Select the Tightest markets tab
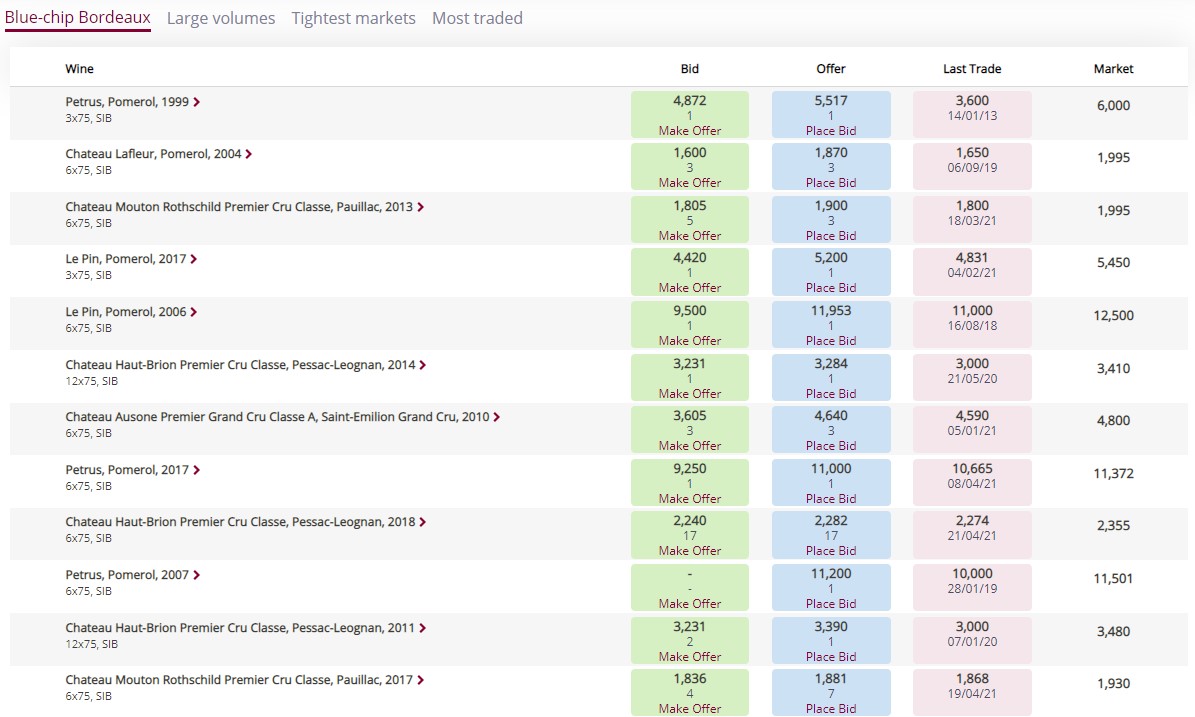 354,18
